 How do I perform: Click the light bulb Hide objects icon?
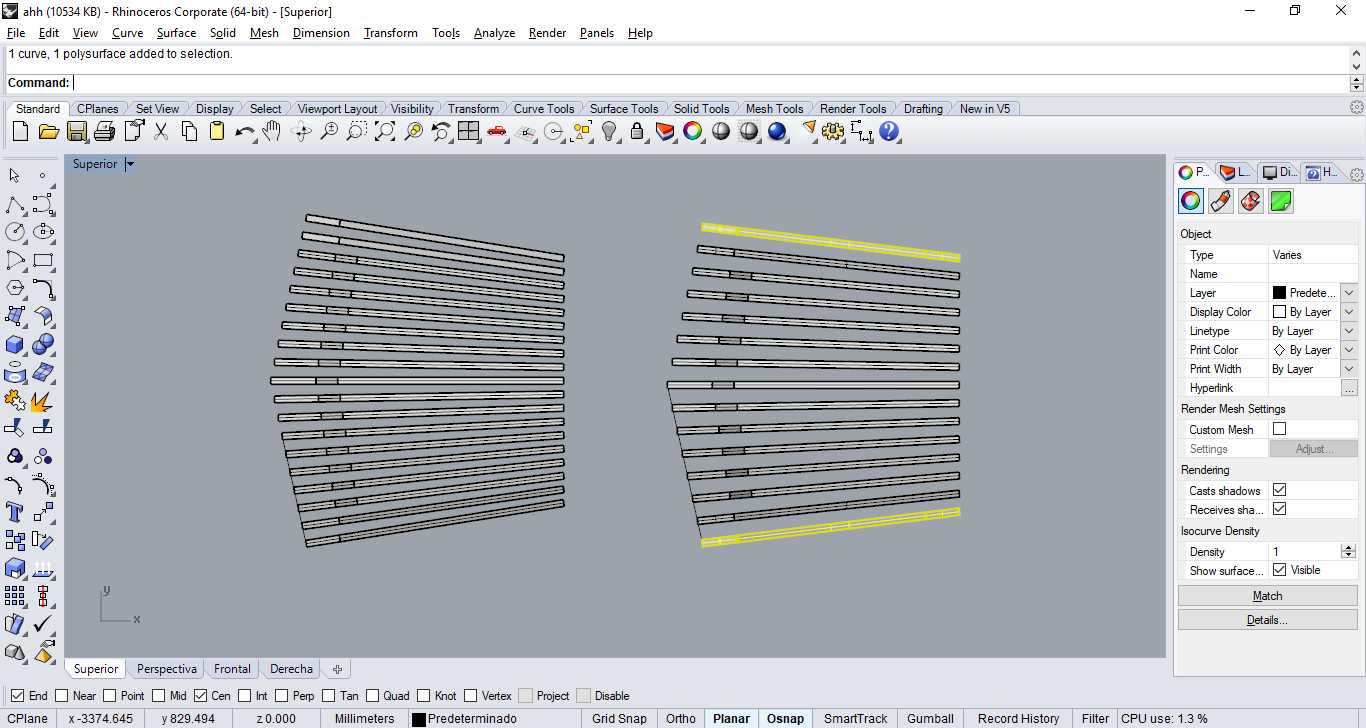click(x=609, y=131)
